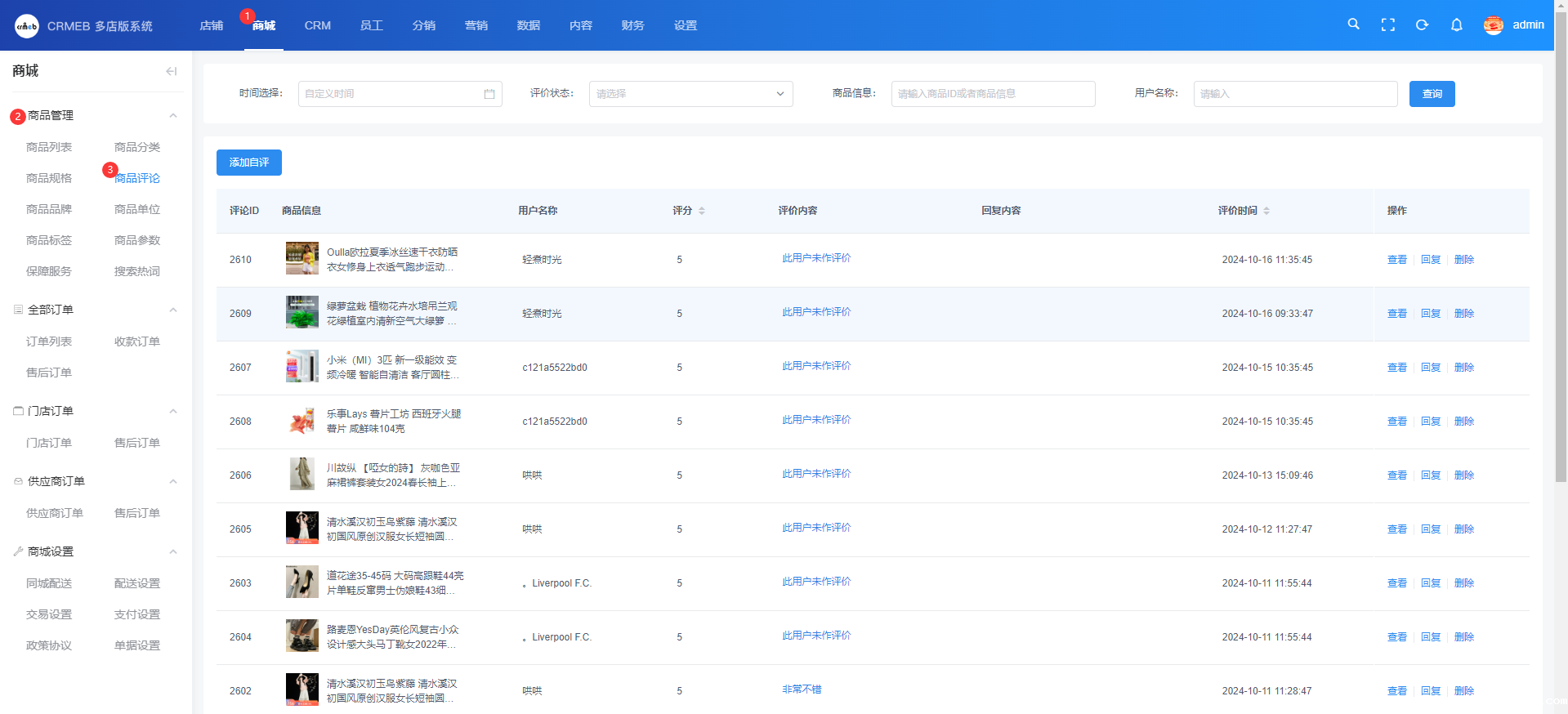The image size is (1568, 714).
Task: Switch to the CRM top menu
Action: click(317, 25)
